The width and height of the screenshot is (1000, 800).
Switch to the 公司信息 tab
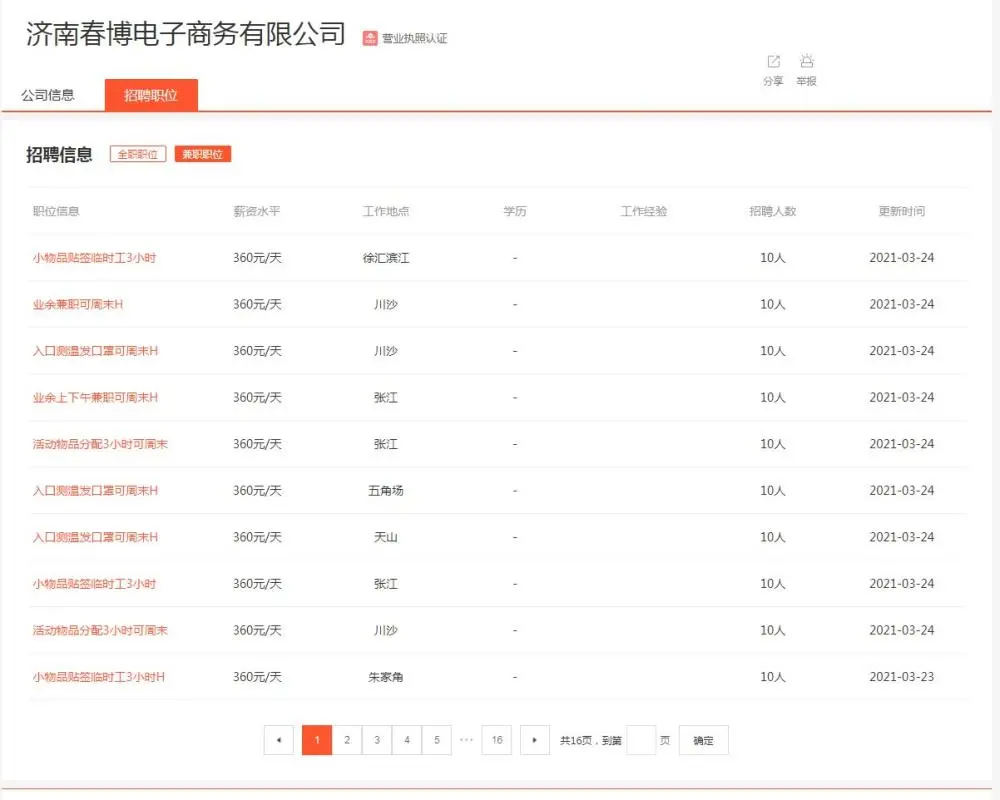(x=48, y=95)
